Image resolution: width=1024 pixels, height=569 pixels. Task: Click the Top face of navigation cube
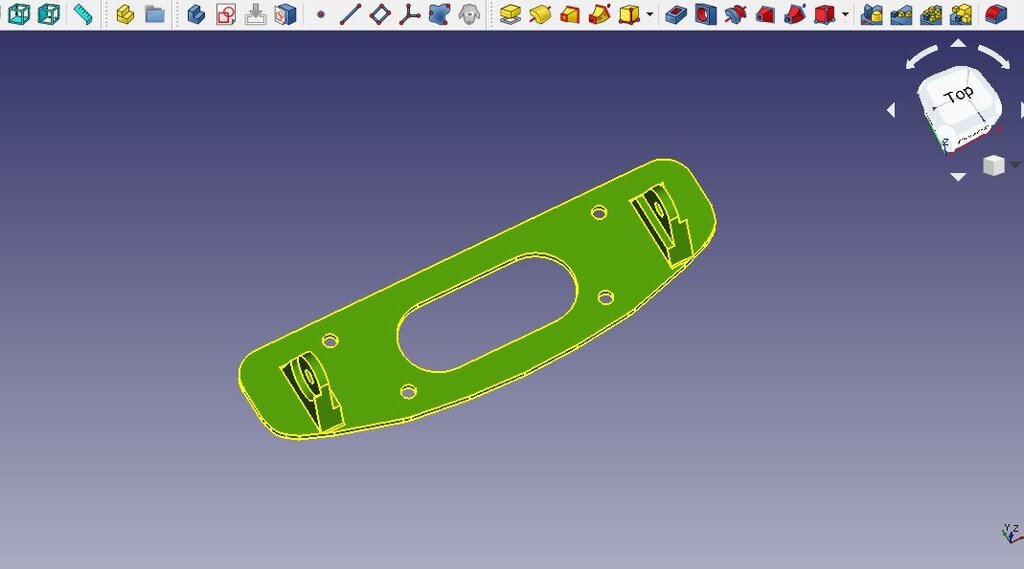pos(958,96)
